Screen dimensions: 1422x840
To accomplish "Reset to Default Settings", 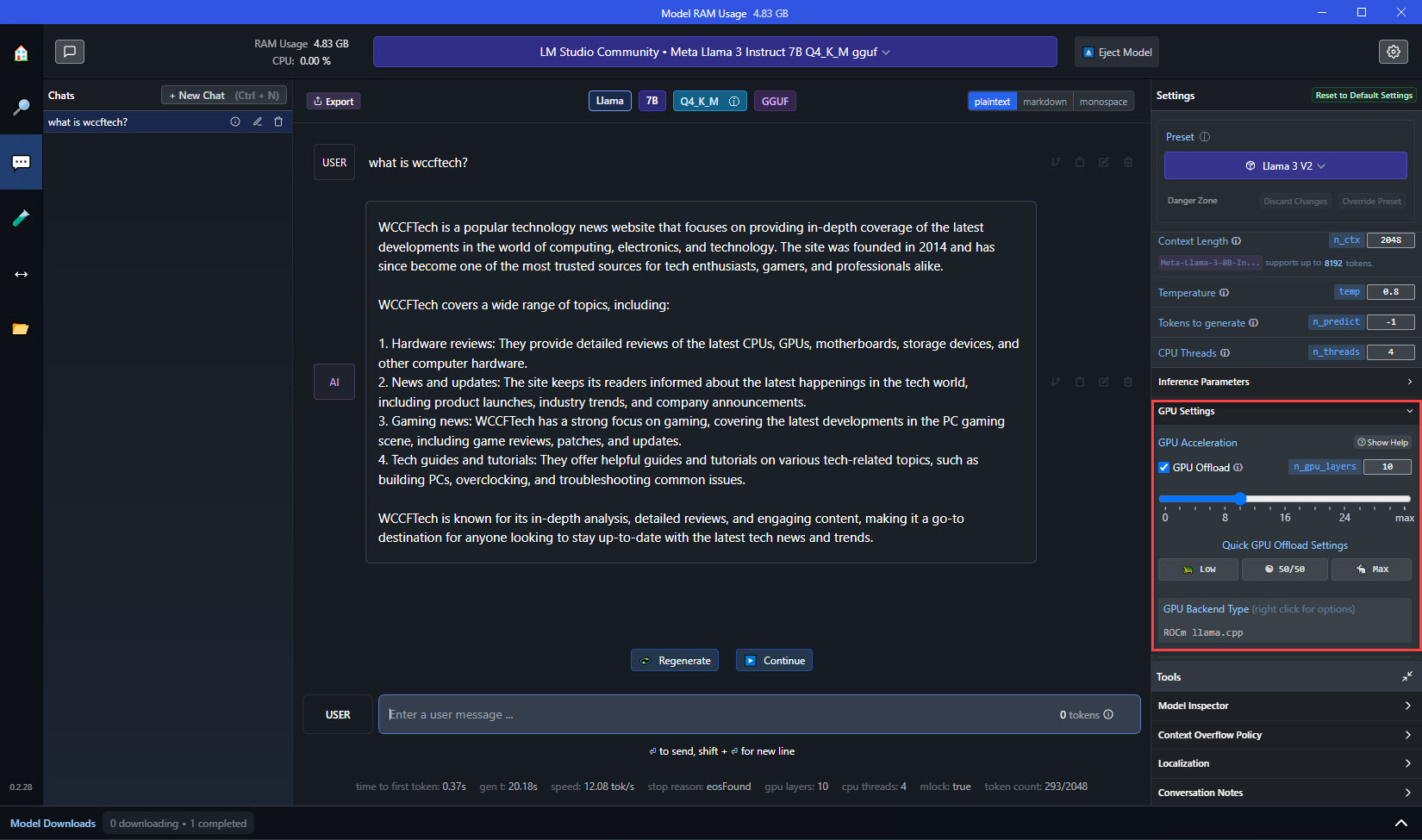I will point(1363,96).
